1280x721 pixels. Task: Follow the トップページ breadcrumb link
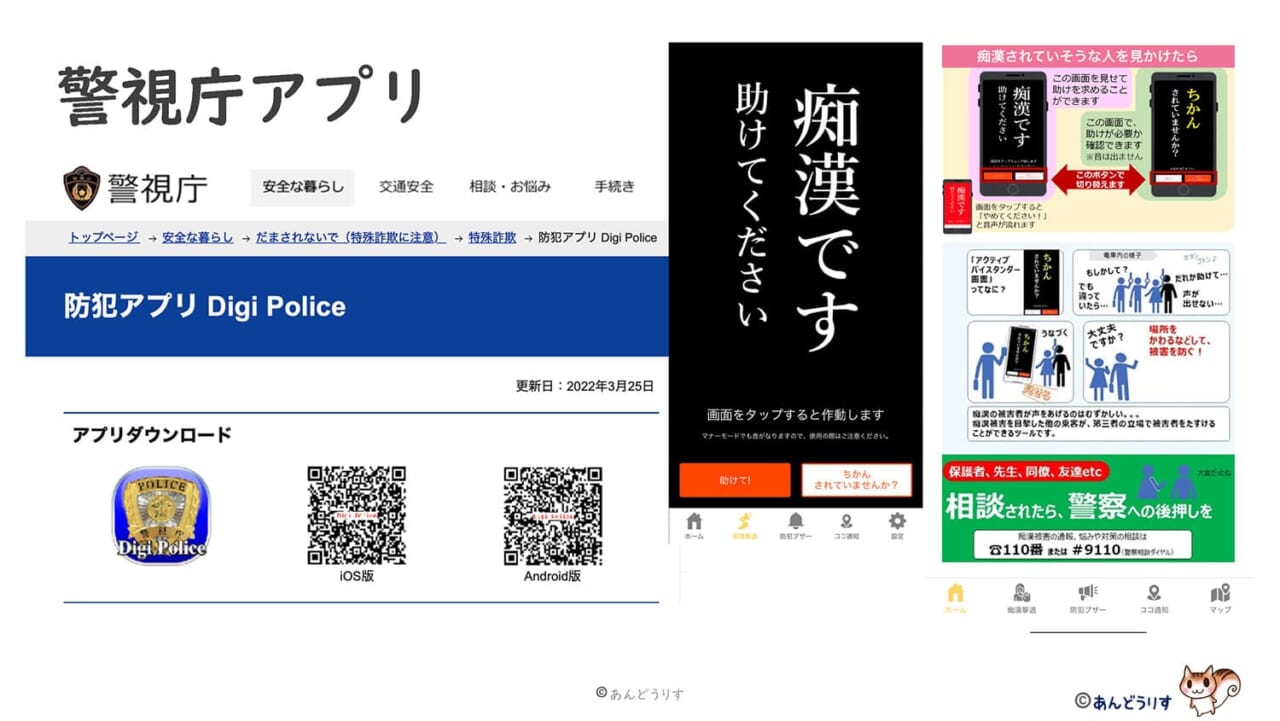(103, 238)
